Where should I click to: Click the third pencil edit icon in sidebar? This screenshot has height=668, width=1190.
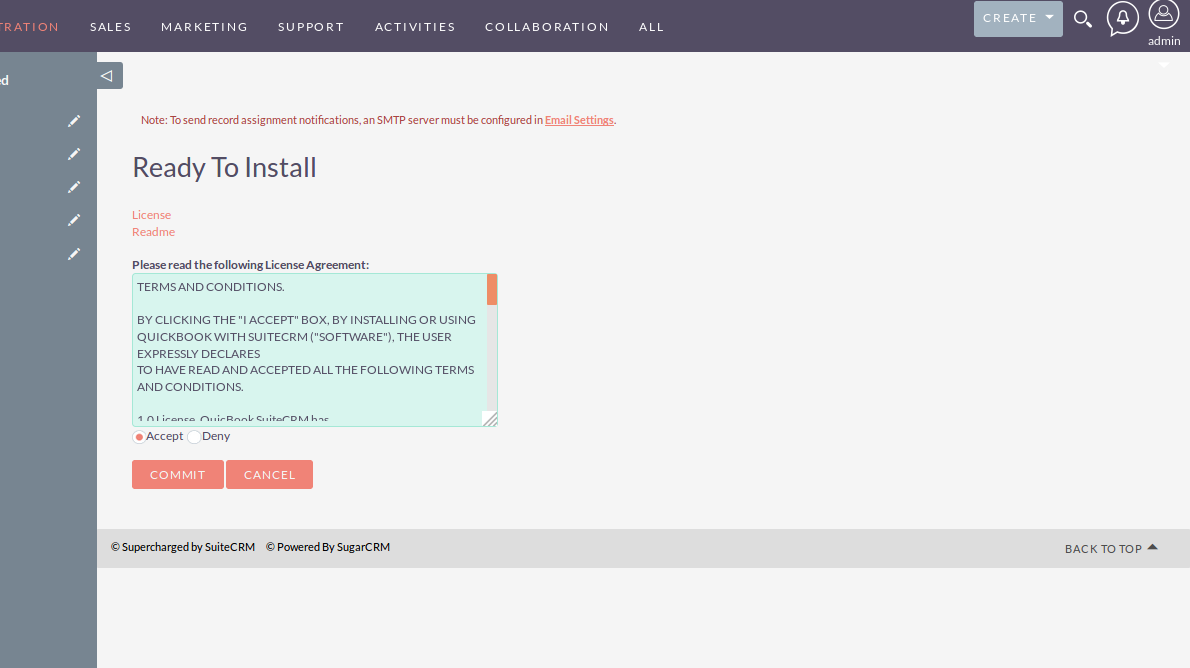pos(73,187)
